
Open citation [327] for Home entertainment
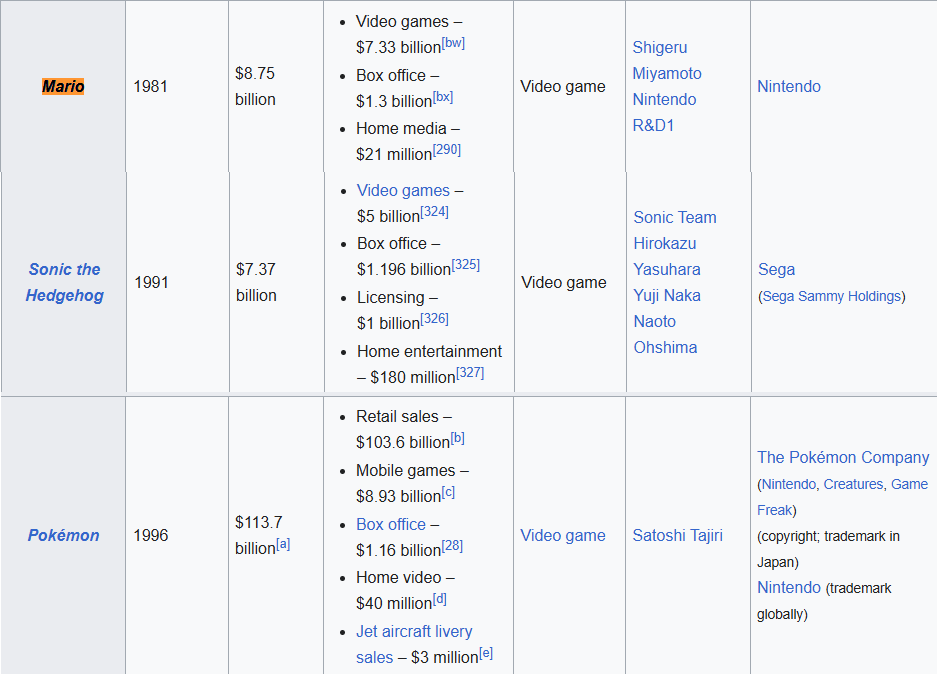click(470, 373)
